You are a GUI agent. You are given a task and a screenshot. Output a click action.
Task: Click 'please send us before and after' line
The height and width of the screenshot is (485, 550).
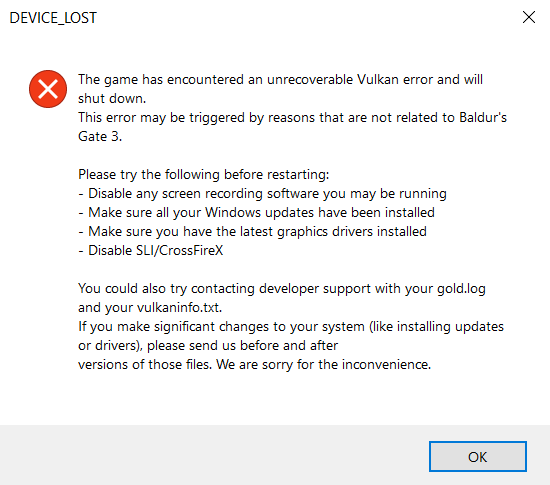click(208, 345)
